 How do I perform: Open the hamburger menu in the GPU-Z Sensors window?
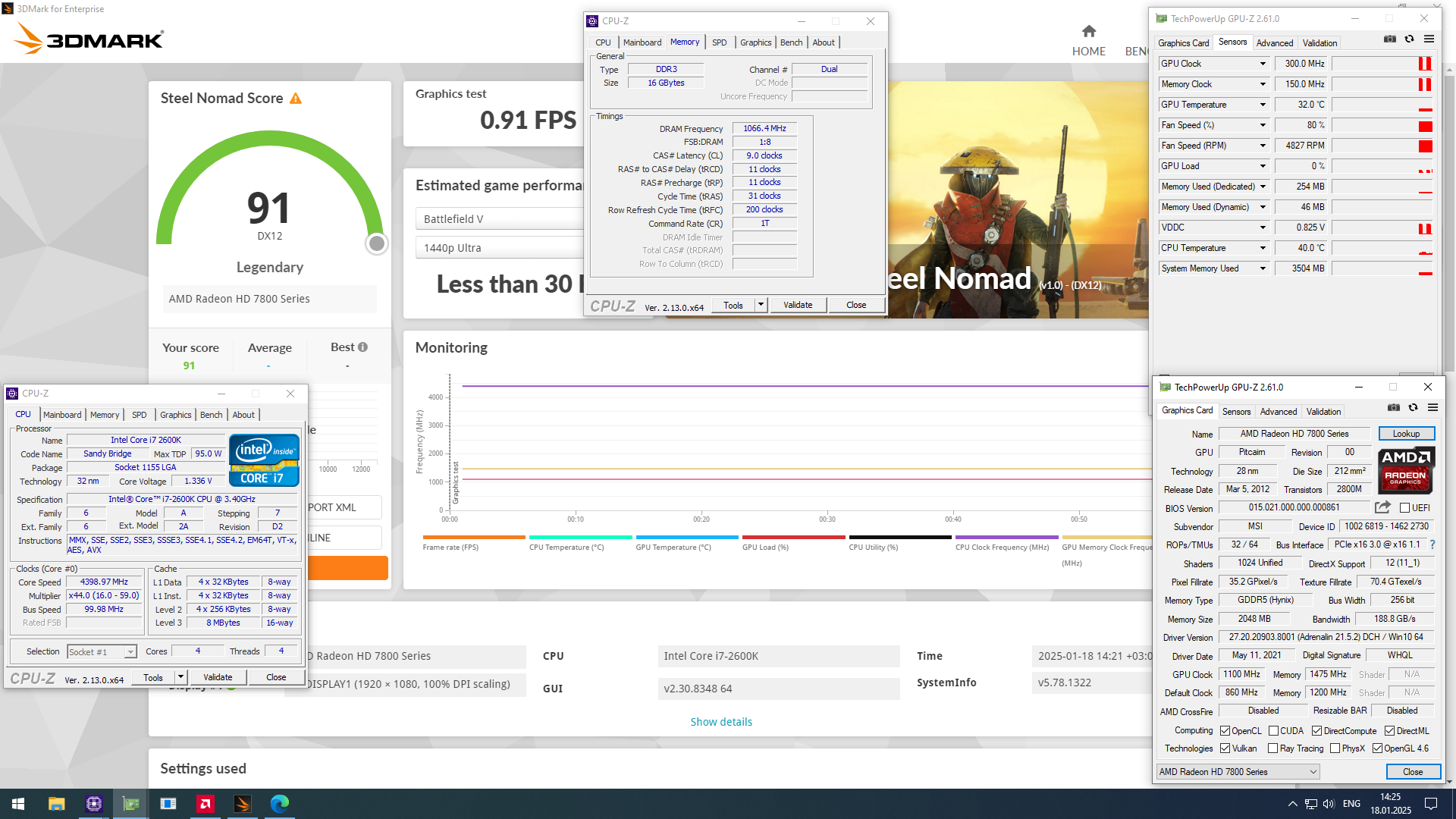[x=1429, y=39]
